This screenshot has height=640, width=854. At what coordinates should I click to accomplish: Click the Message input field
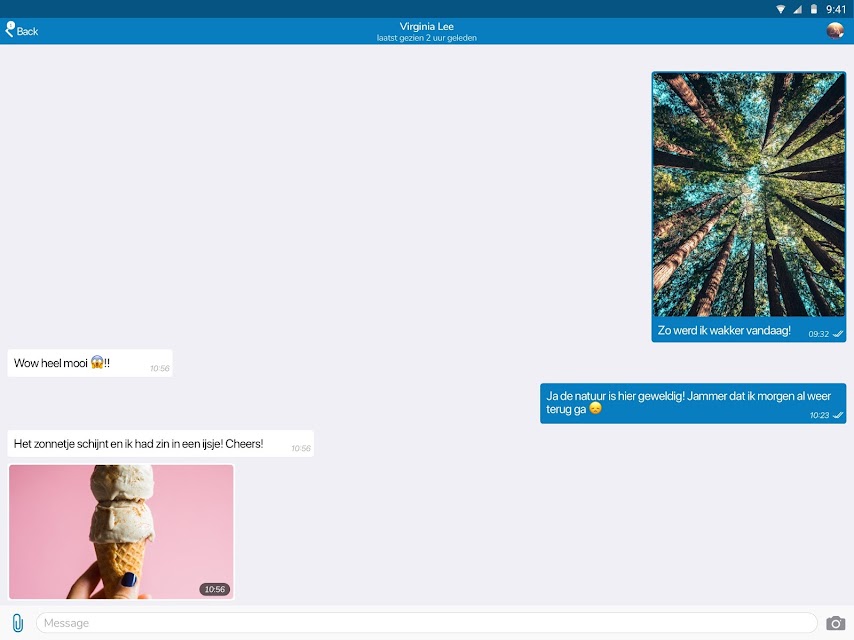(426, 623)
